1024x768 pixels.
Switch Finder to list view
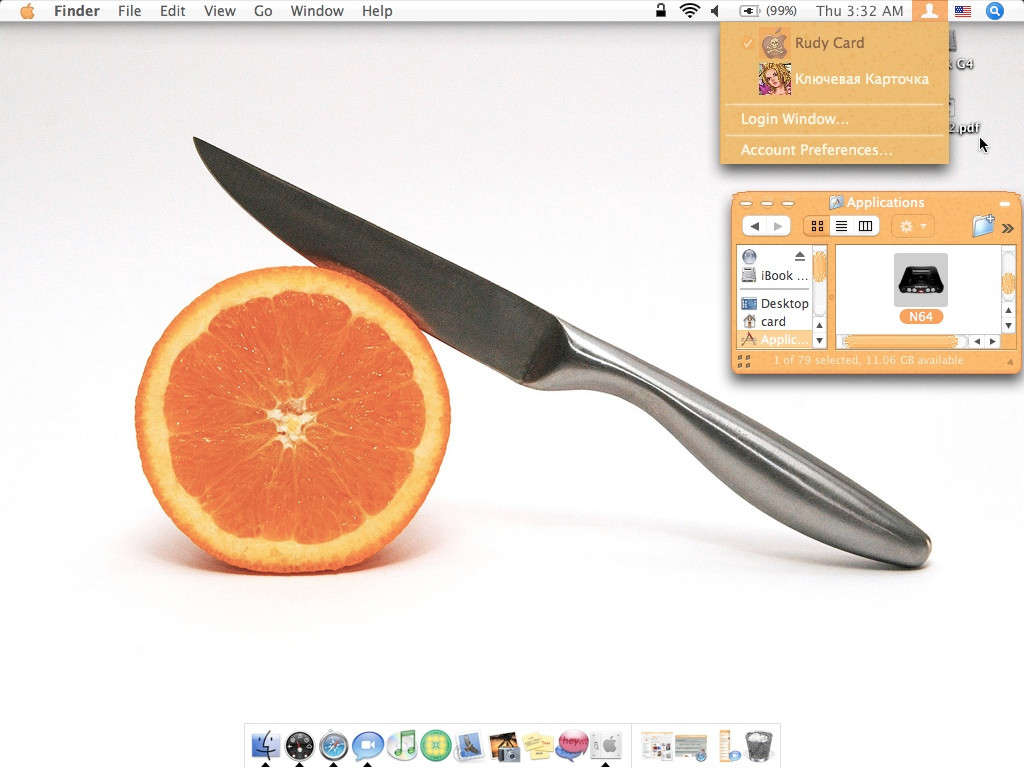point(841,227)
